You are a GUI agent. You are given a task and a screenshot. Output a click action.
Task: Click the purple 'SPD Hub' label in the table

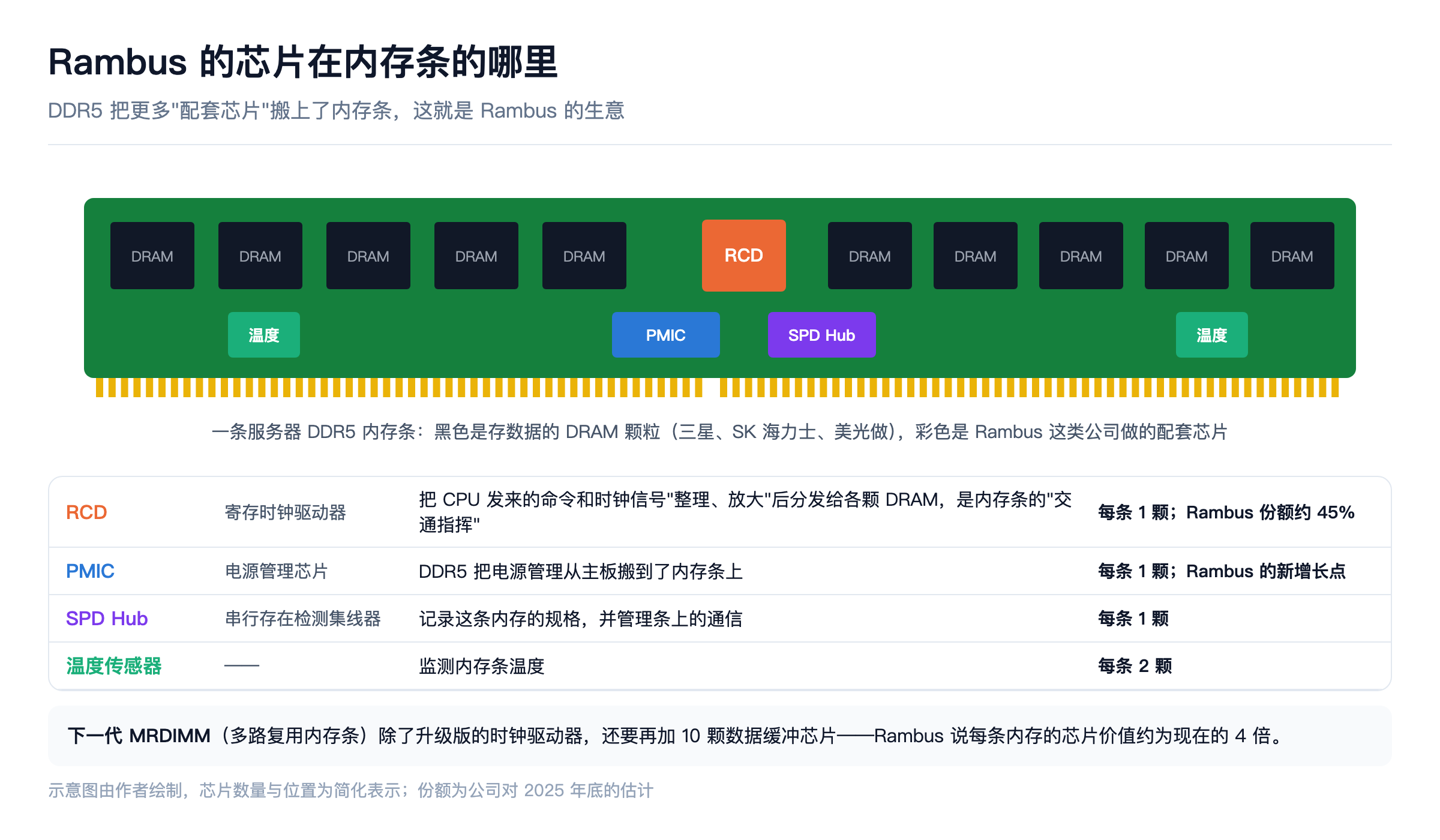[x=107, y=619]
